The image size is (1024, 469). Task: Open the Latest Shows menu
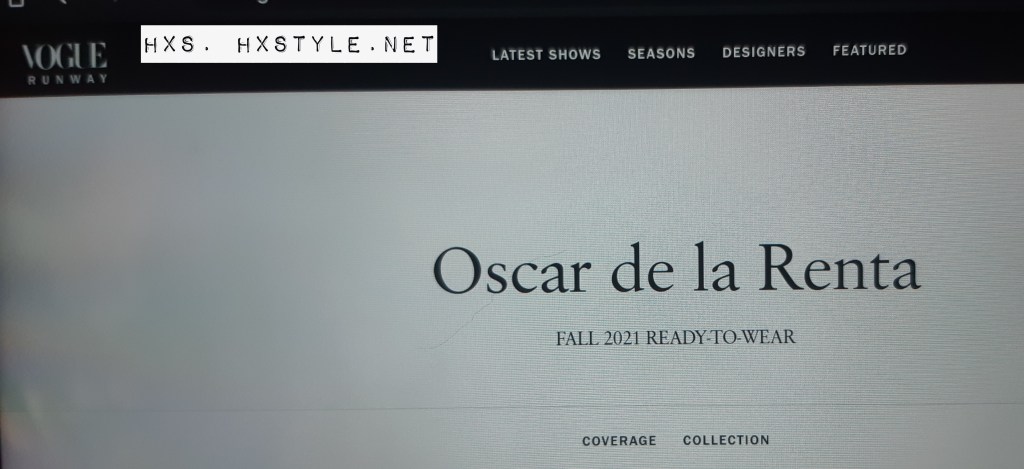[546, 54]
